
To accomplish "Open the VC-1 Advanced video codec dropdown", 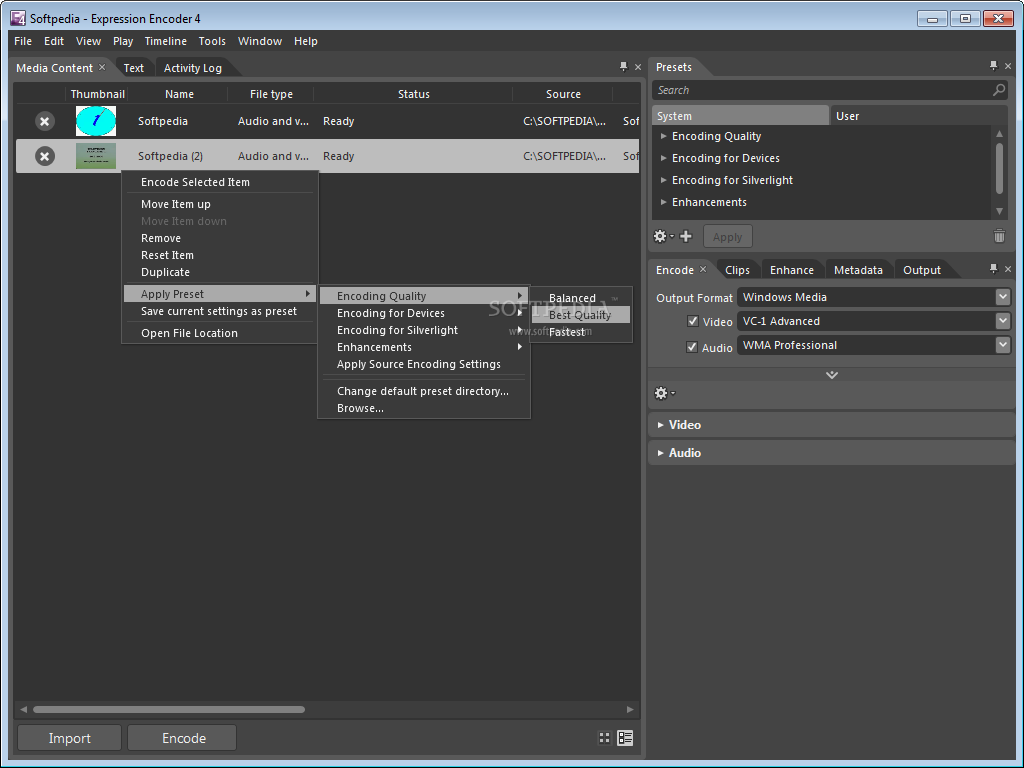I will tap(1002, 321).
